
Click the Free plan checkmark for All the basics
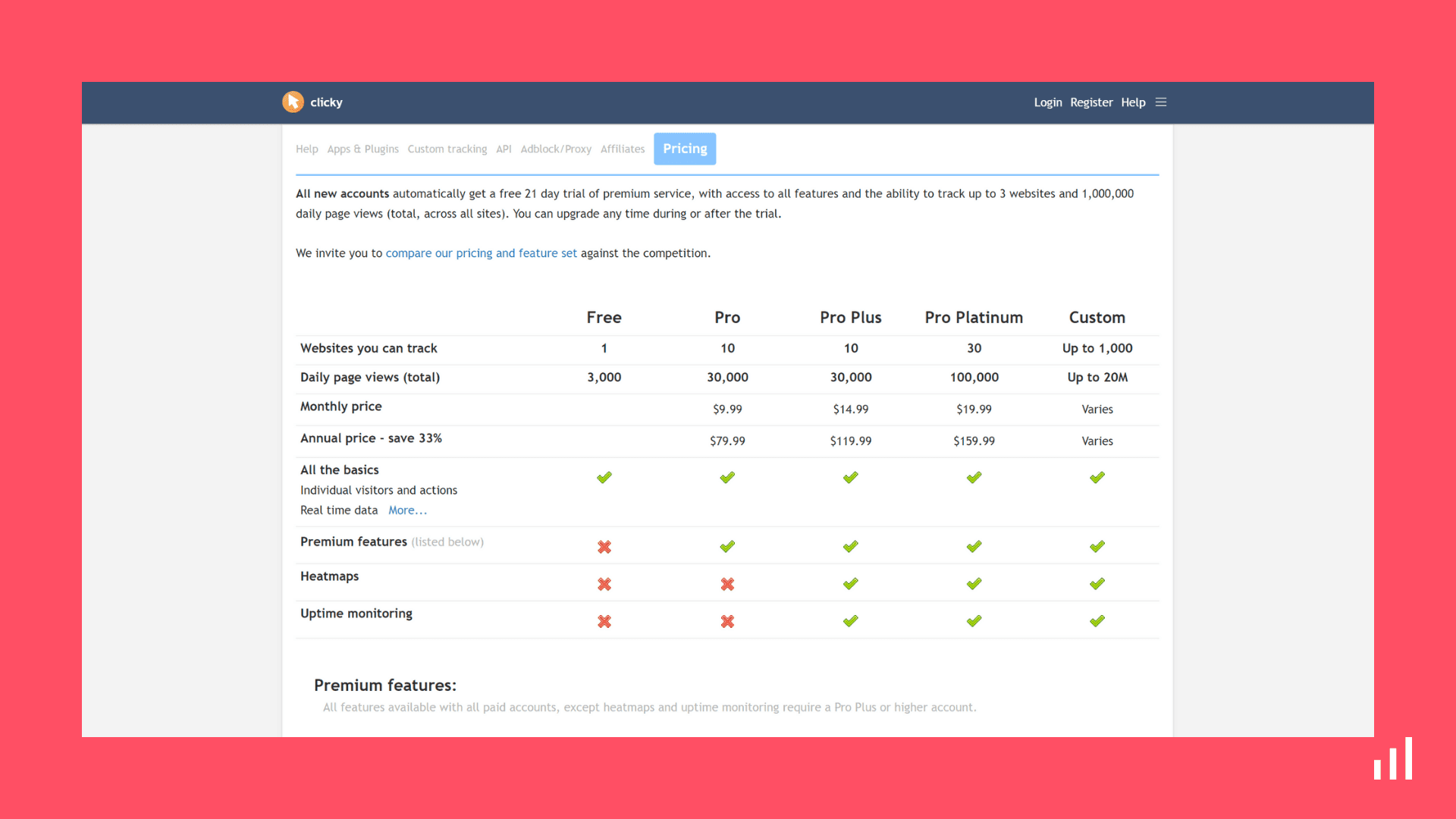604,478
